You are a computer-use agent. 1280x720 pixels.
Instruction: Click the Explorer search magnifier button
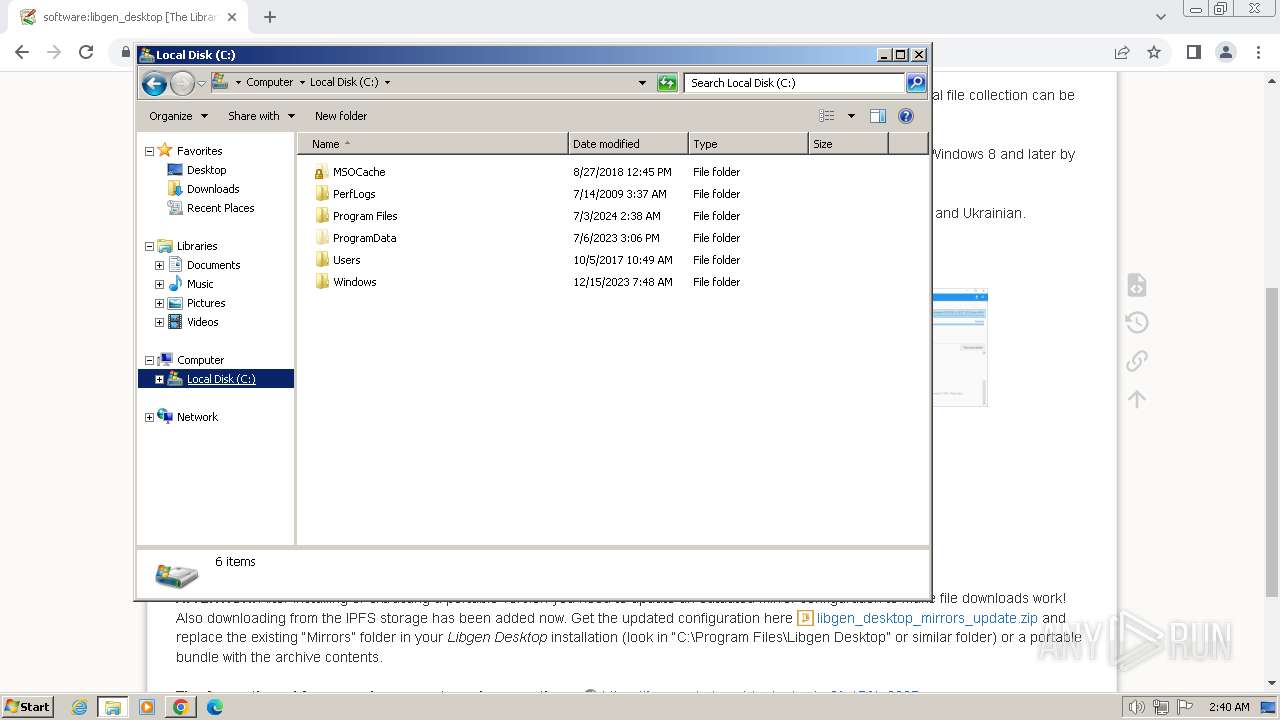click(x=916, y=83)
